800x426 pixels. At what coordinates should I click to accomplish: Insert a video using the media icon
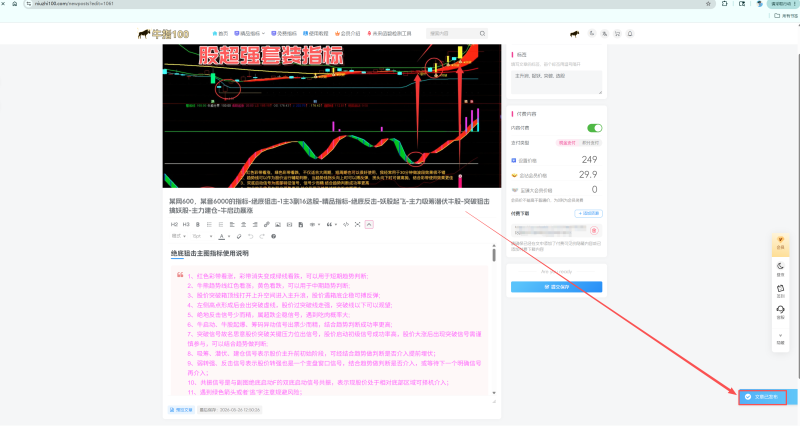tap(289, 224)
